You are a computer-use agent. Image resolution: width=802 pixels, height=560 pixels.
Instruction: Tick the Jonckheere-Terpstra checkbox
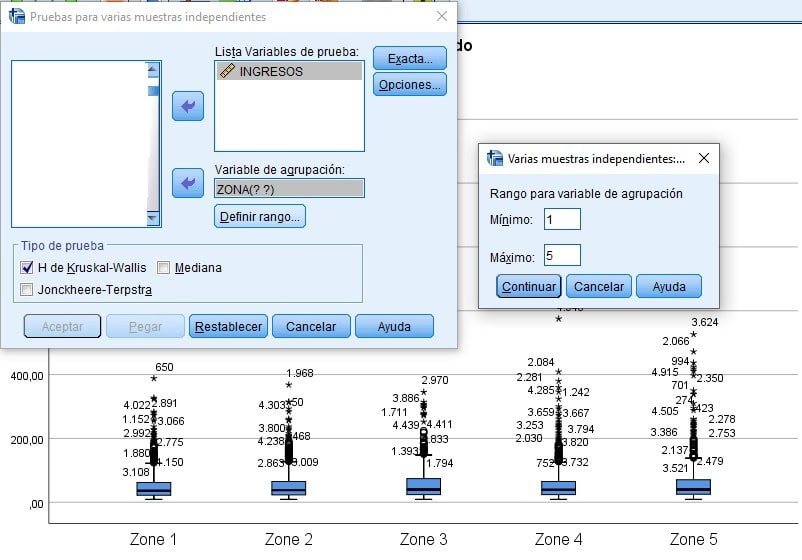[x=27, y=290]
